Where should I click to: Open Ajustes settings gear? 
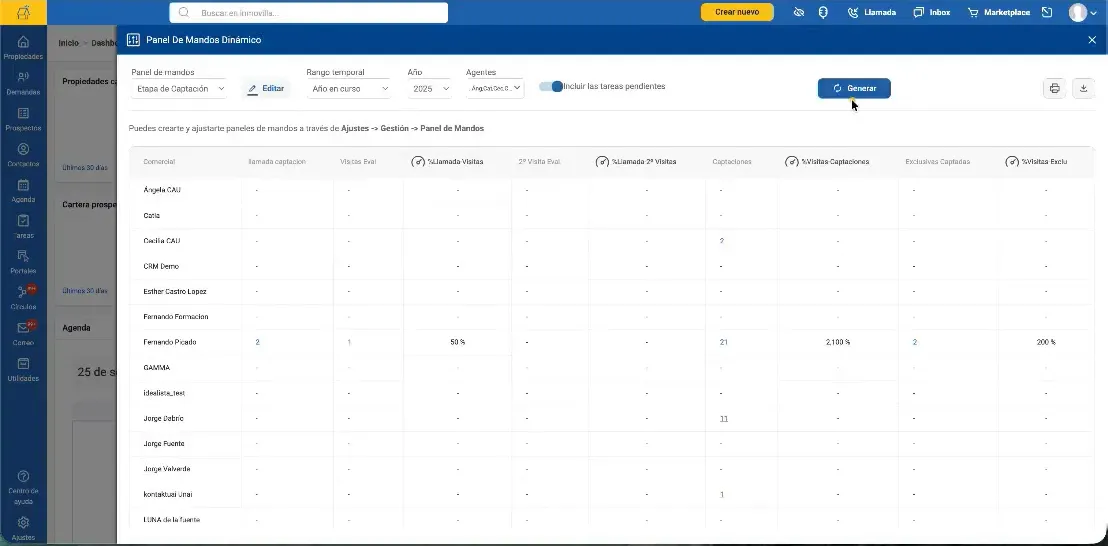click(x=23, y=528)
